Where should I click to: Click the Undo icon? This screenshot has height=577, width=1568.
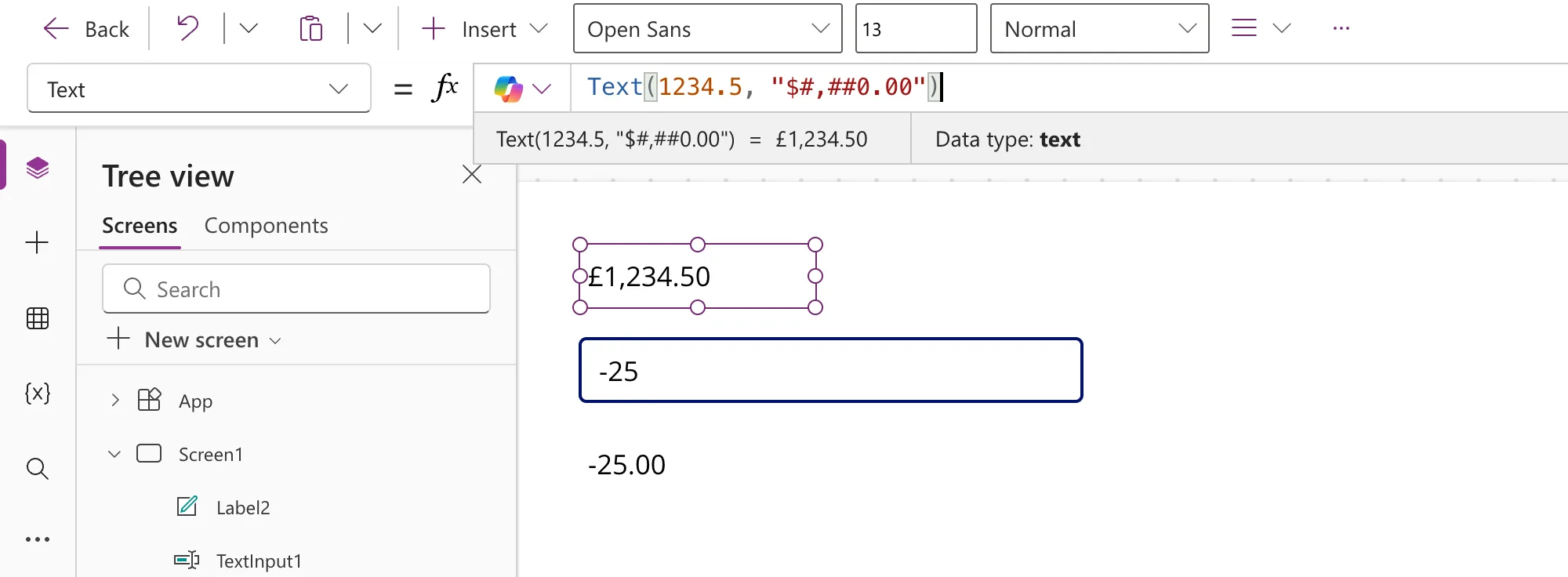187,29
